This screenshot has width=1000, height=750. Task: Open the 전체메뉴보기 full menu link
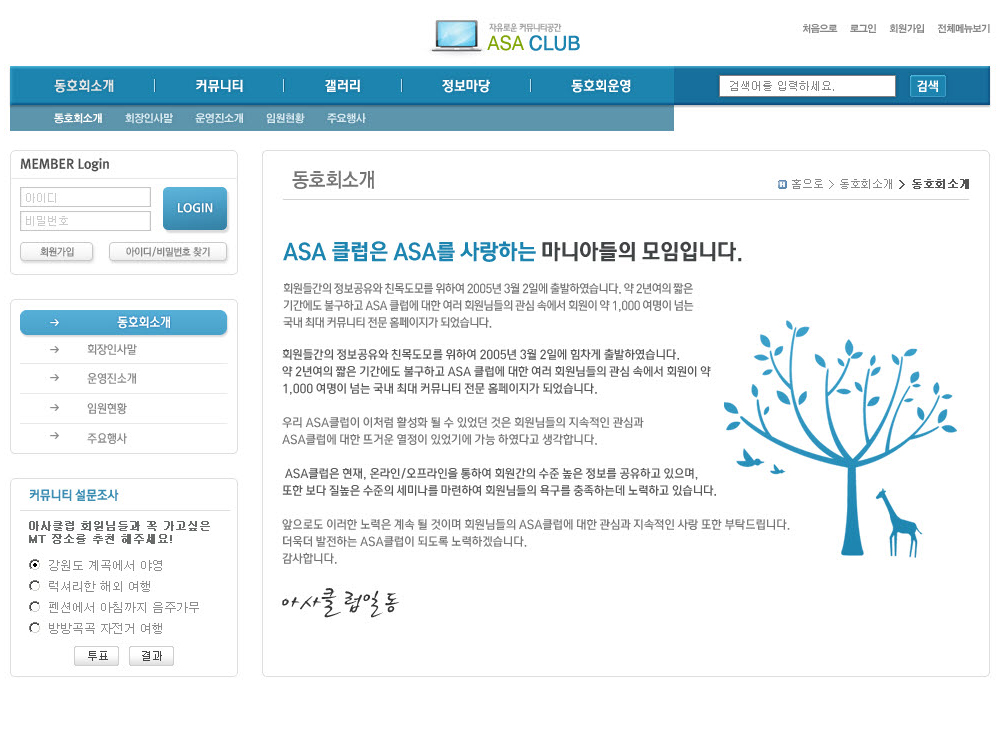(963, 29)
